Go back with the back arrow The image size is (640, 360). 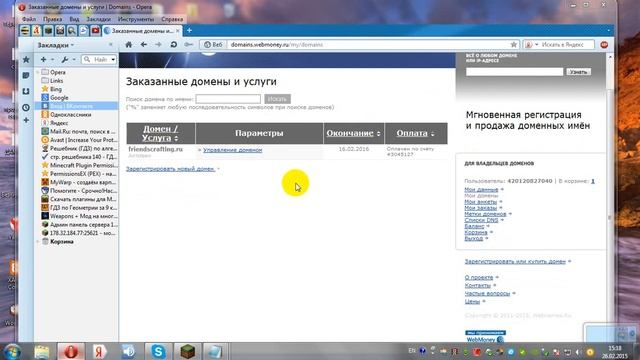point(144,44)
